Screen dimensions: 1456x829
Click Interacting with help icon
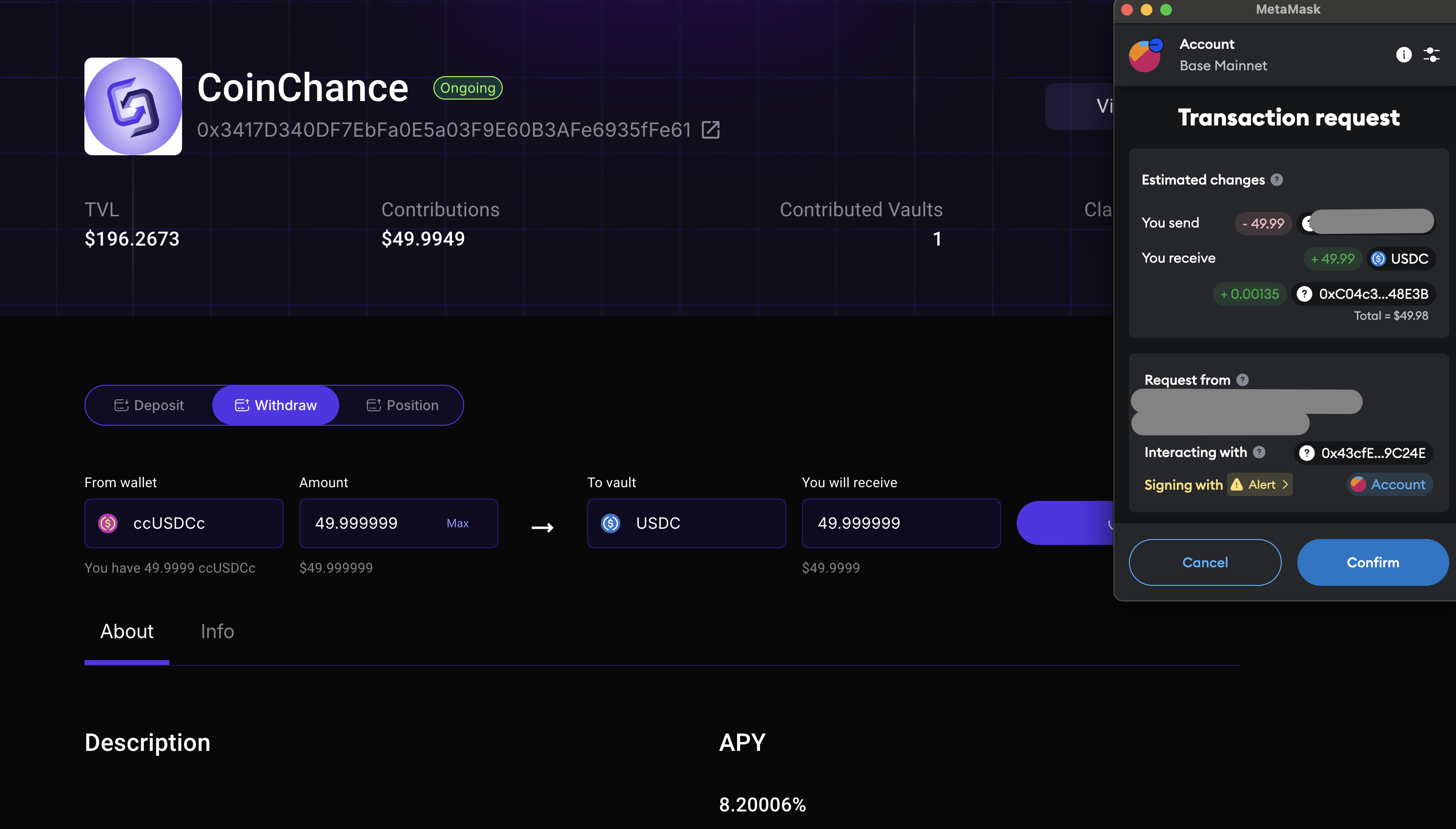click(1259, 452)
